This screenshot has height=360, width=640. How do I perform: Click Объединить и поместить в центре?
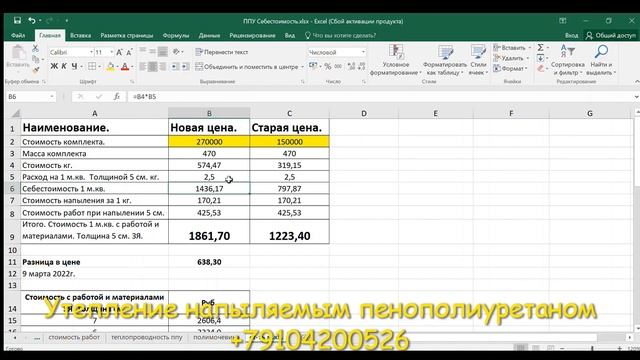(247, 67)
